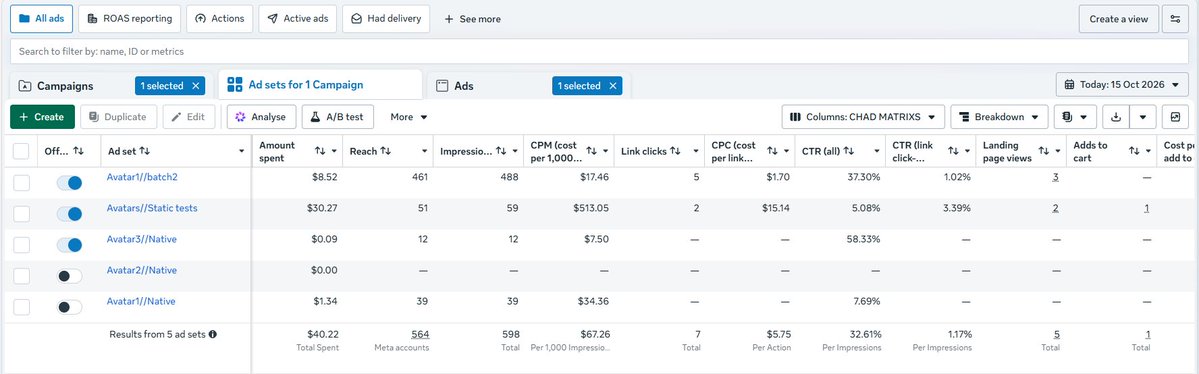Sort the Adds to cart column arrows icon
The width and height of the screenshot is (1199, 374).
[1134, 151]
